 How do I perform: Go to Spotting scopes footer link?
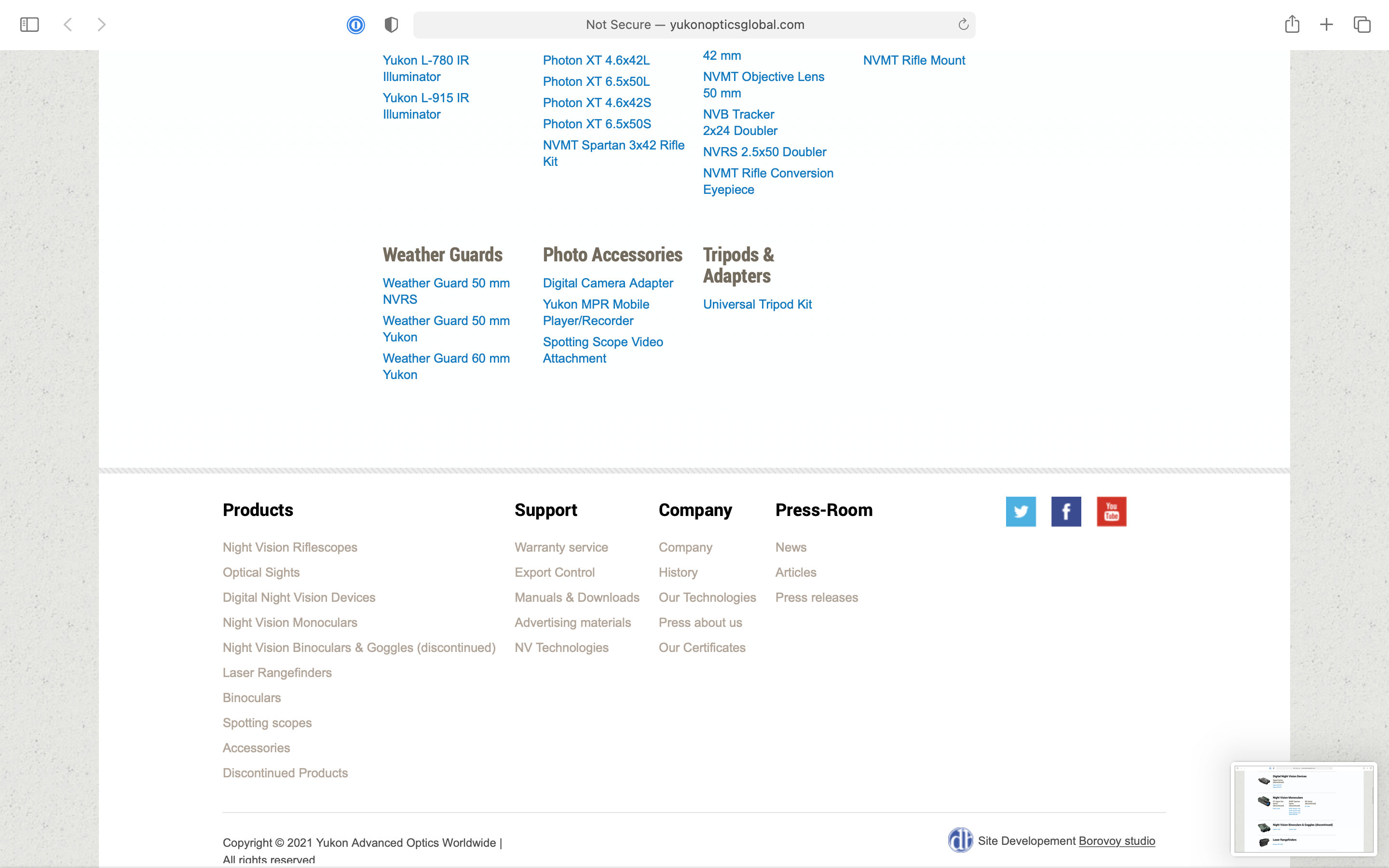pos(267,723)
